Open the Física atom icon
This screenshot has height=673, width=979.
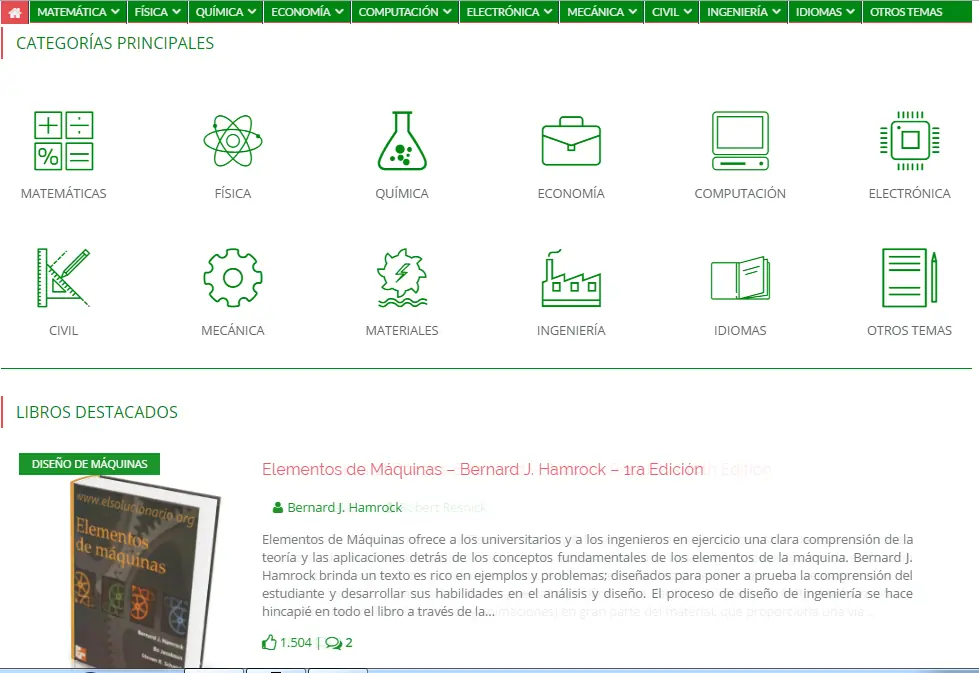233,140
